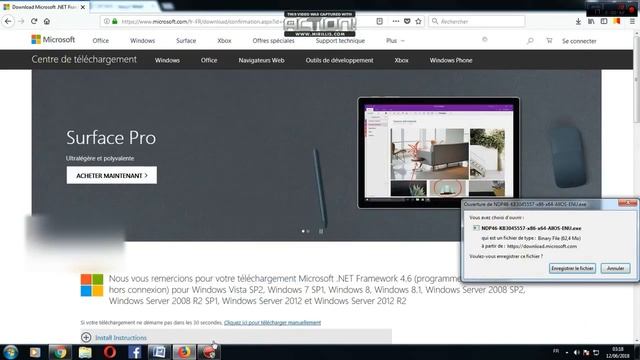Image resolution: width=640 pixels, height=360 pixels.
Task: Open the Firefox hamburger menu
Action: click(632, 21)
